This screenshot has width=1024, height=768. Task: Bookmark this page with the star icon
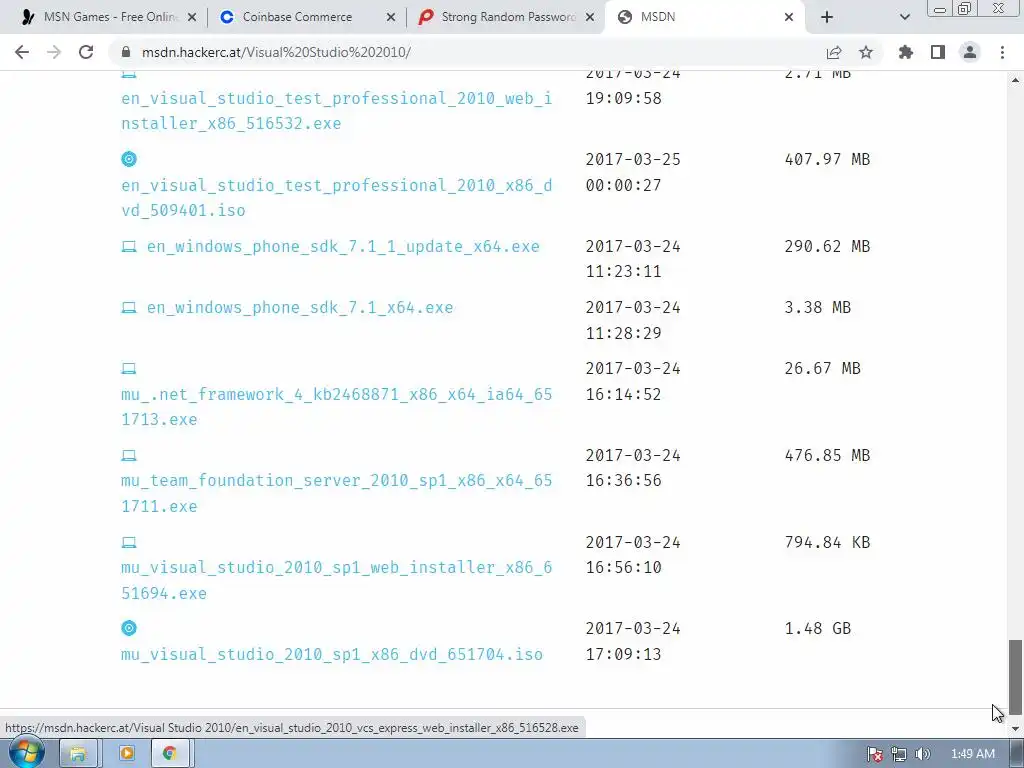[866, 52]
